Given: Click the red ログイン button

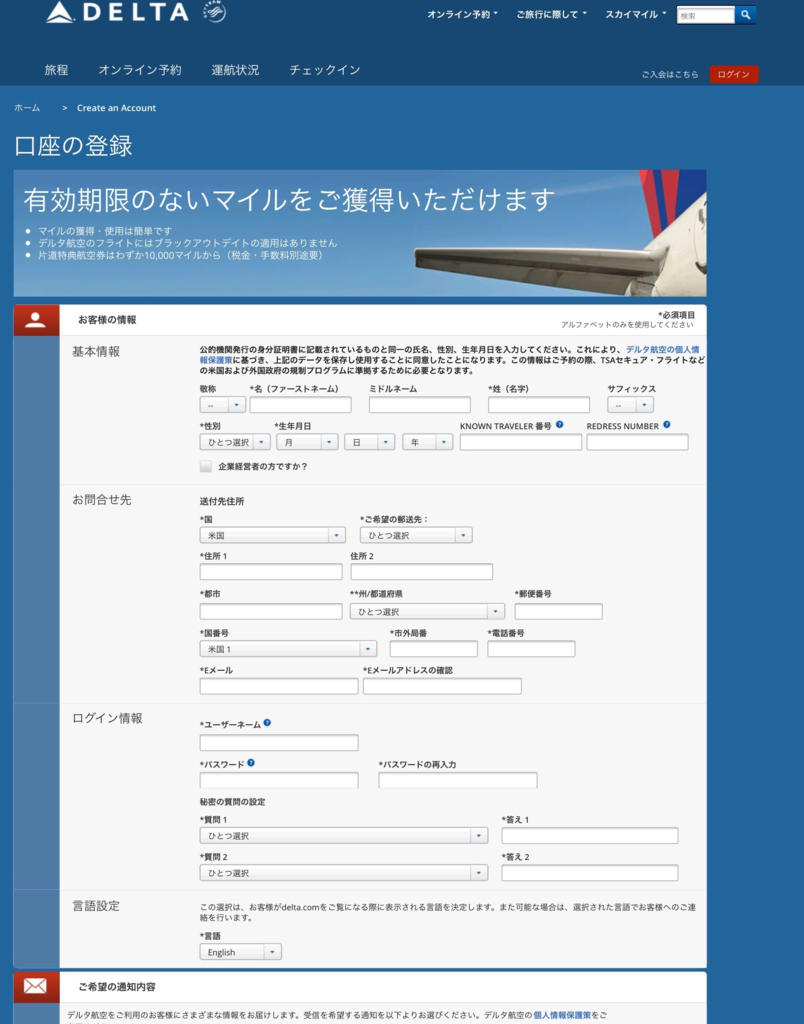Looking at the screenshot, I should [x=734, y=74].
